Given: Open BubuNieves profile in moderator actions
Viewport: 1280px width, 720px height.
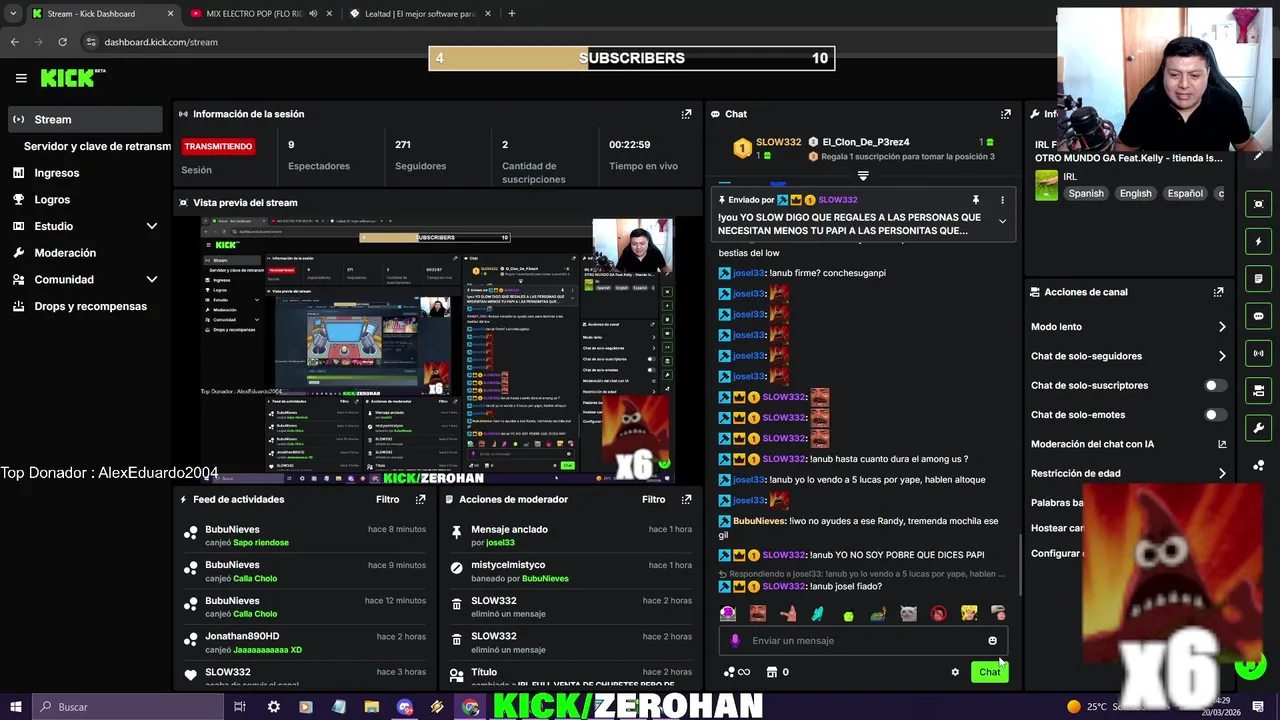Looking at the screenshot, I should [x=545, y=579].
